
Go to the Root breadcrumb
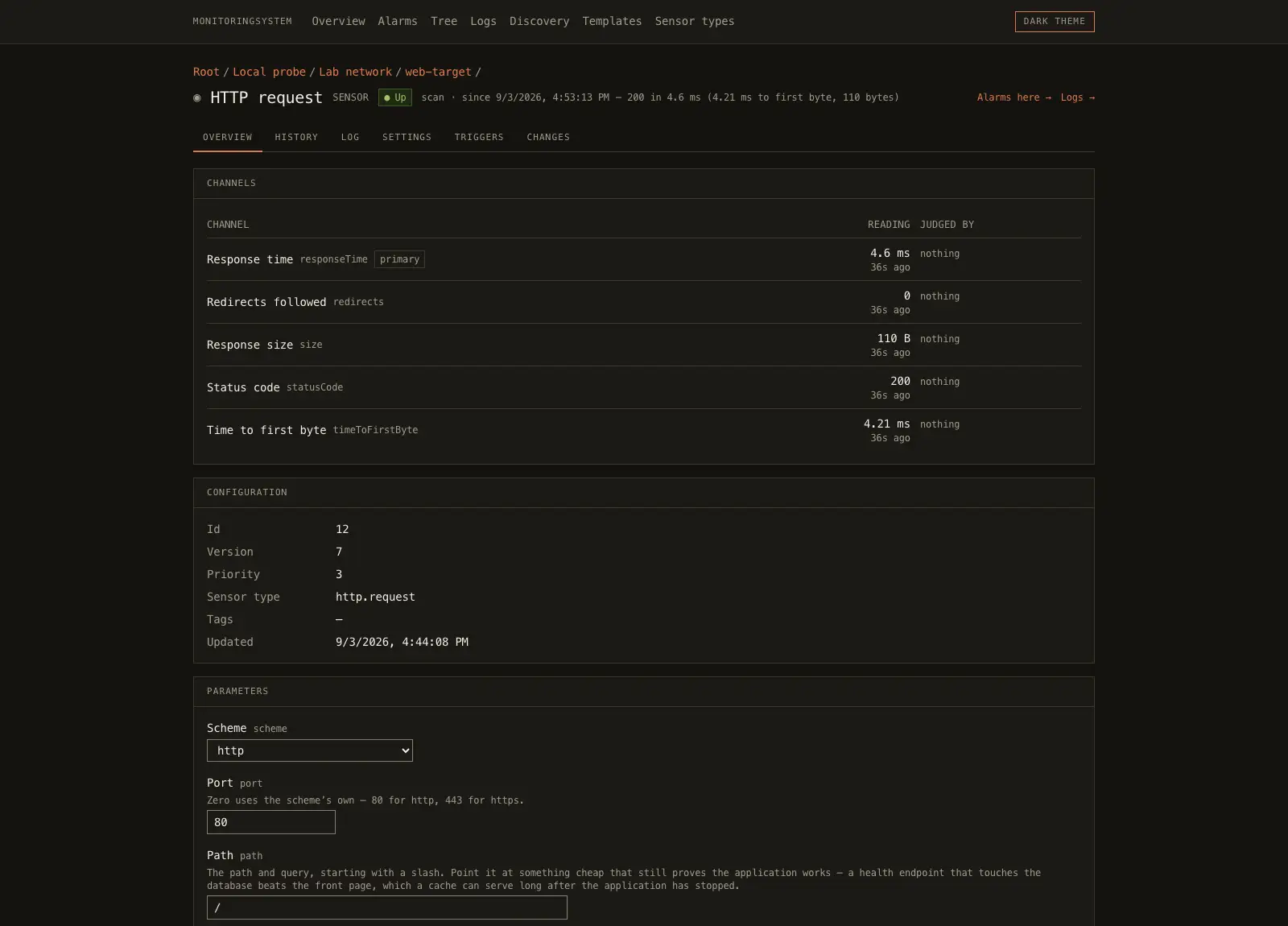(x=206, y=72)
